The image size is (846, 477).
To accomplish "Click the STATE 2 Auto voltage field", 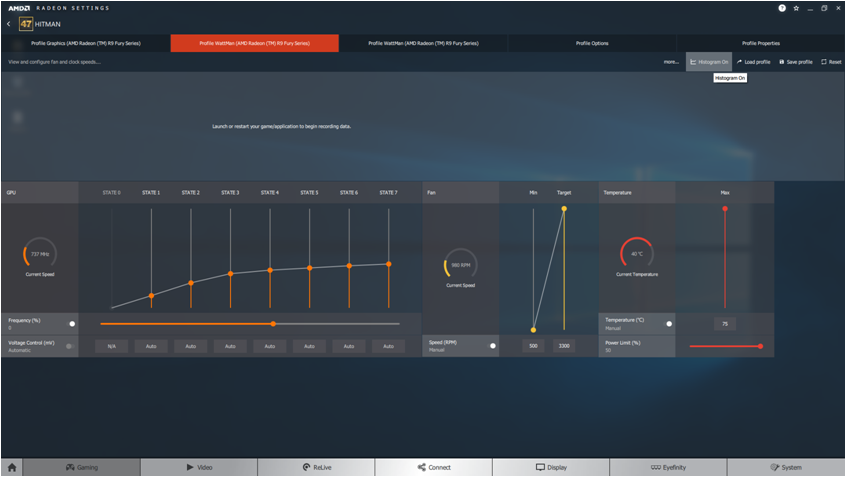I will 190,346.
